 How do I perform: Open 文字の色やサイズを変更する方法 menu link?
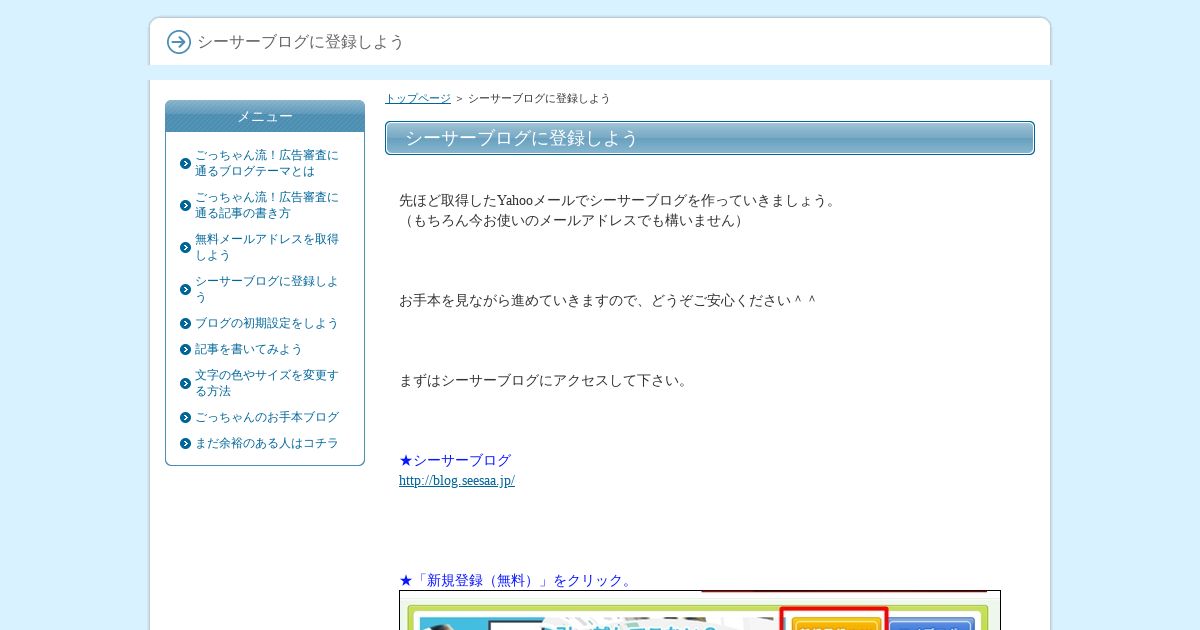[267, 383]
